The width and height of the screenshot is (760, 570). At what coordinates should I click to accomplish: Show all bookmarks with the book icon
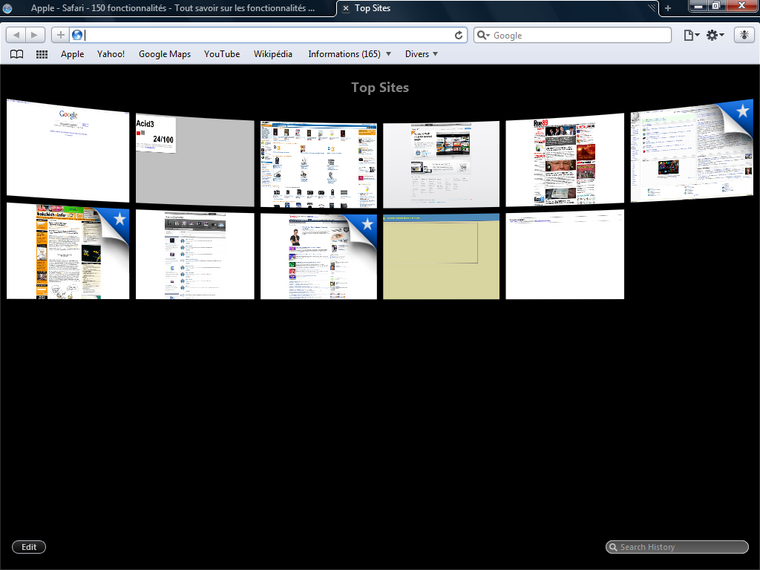click(16, 54)
